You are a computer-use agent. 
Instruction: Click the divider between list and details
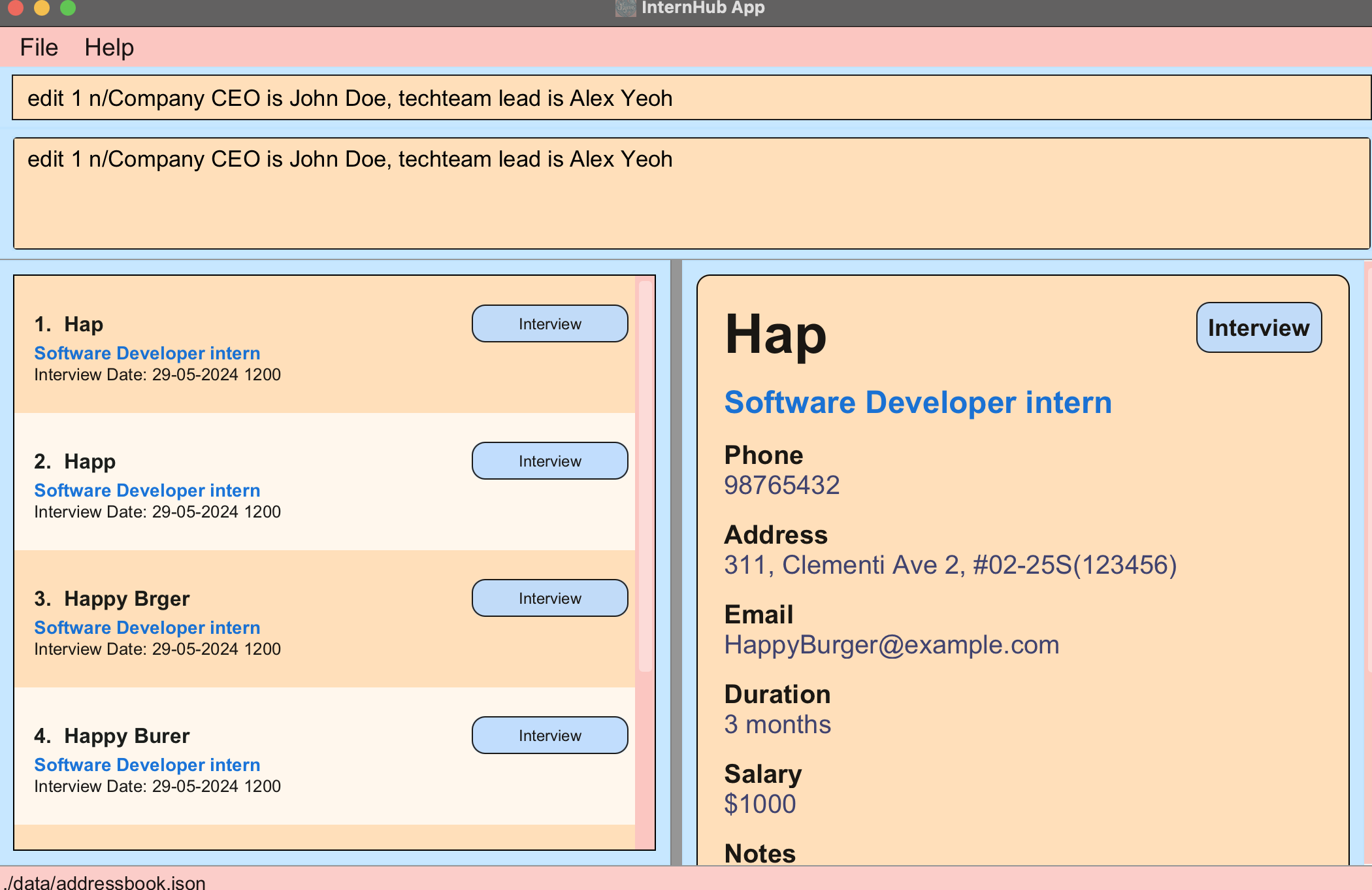[676, 562]
